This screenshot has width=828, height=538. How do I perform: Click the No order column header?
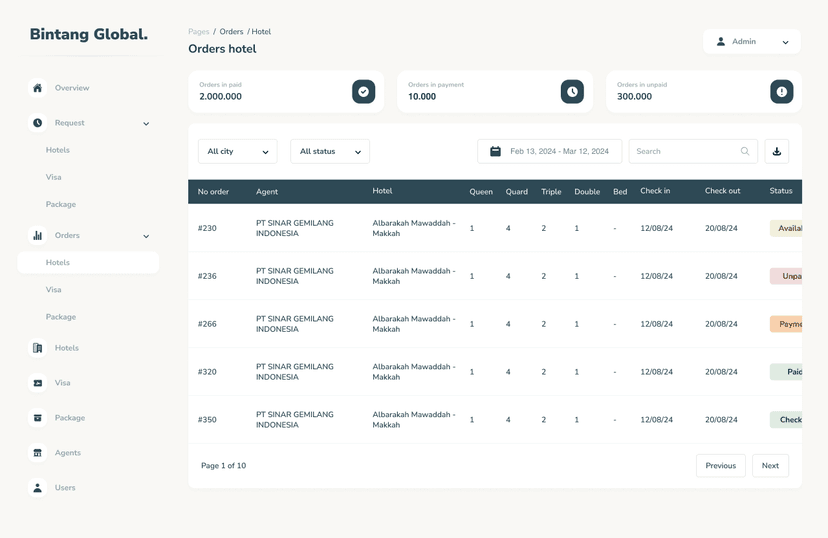pos(213,192)
